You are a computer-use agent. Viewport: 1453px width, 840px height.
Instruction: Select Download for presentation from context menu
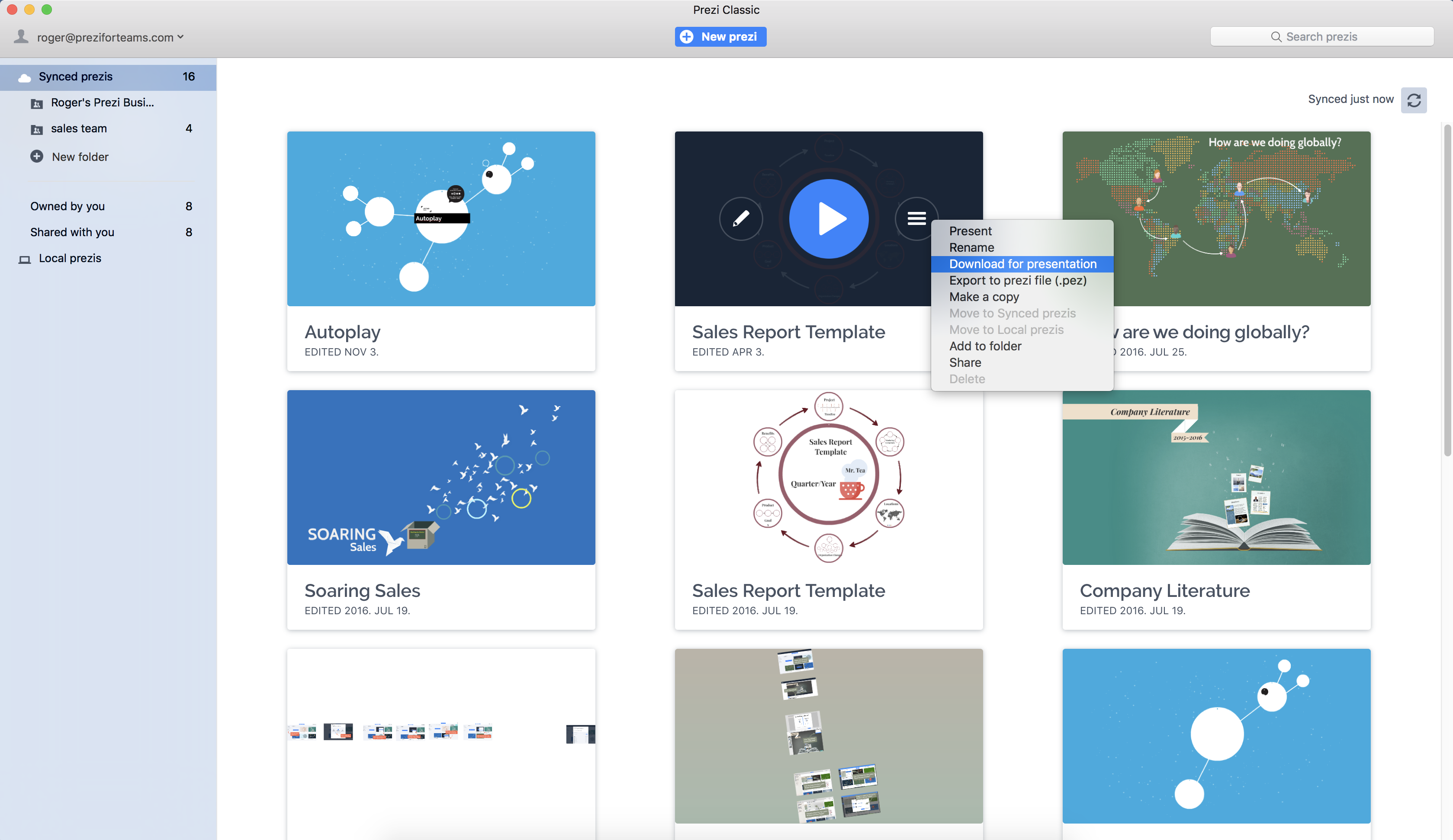[1023, 263]
